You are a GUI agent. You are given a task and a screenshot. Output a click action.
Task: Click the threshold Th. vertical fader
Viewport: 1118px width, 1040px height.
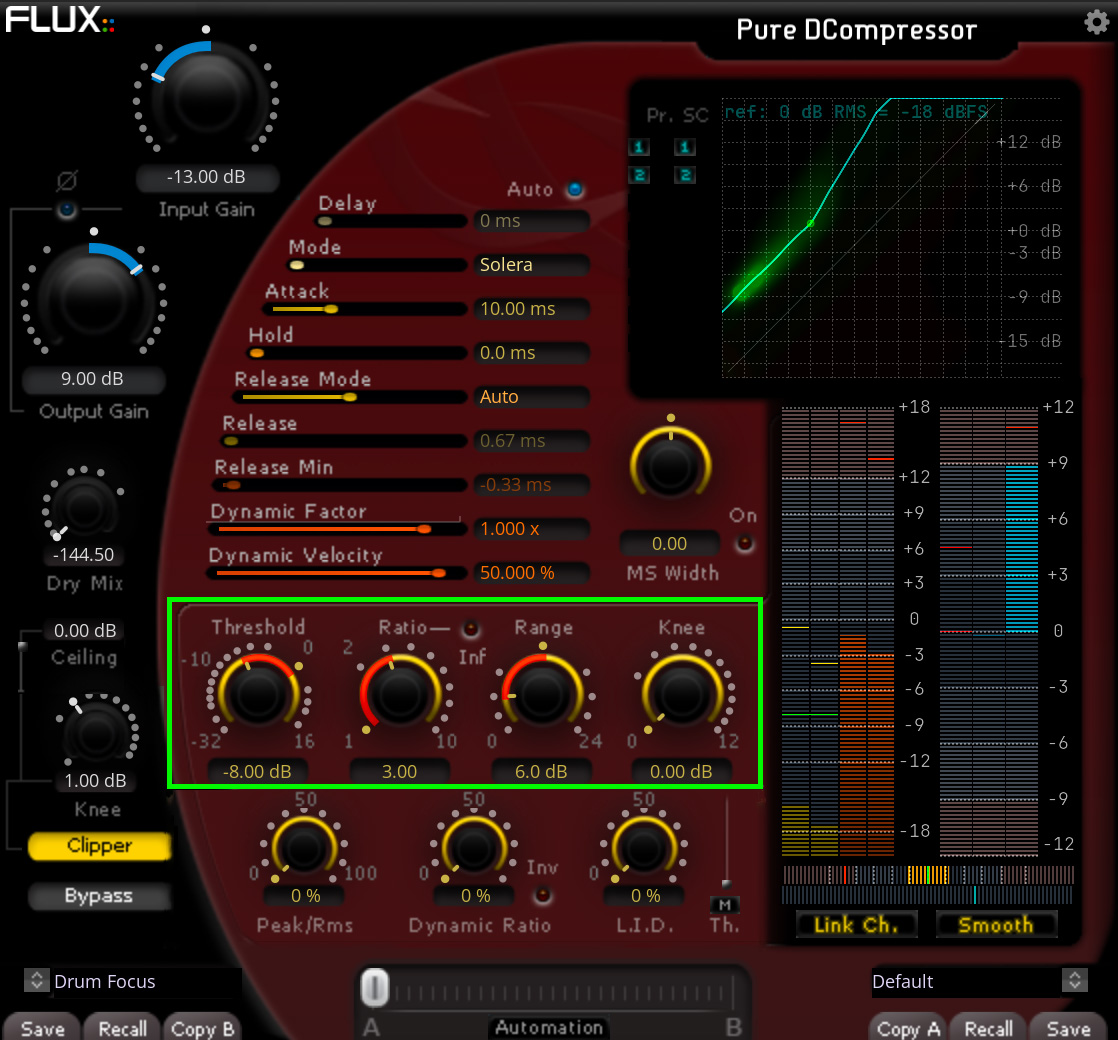coord(726,843)
